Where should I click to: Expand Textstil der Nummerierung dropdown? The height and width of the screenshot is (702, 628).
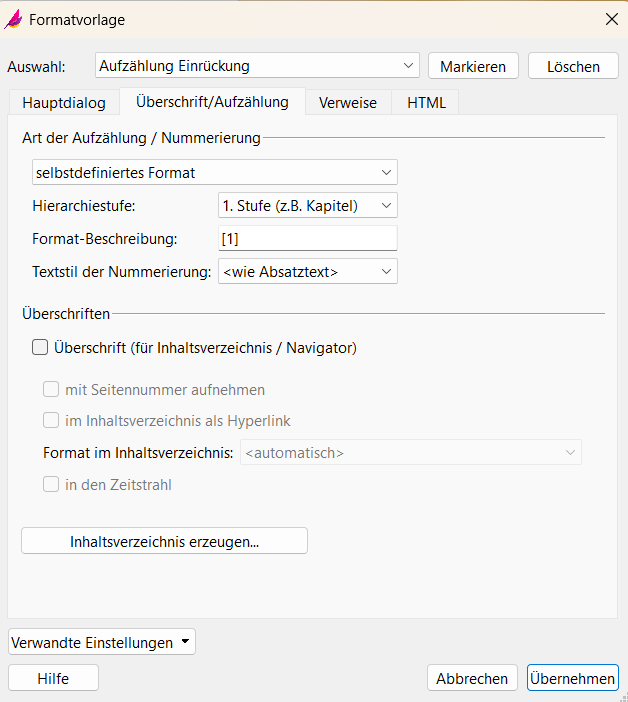click(x=307, y=271)
